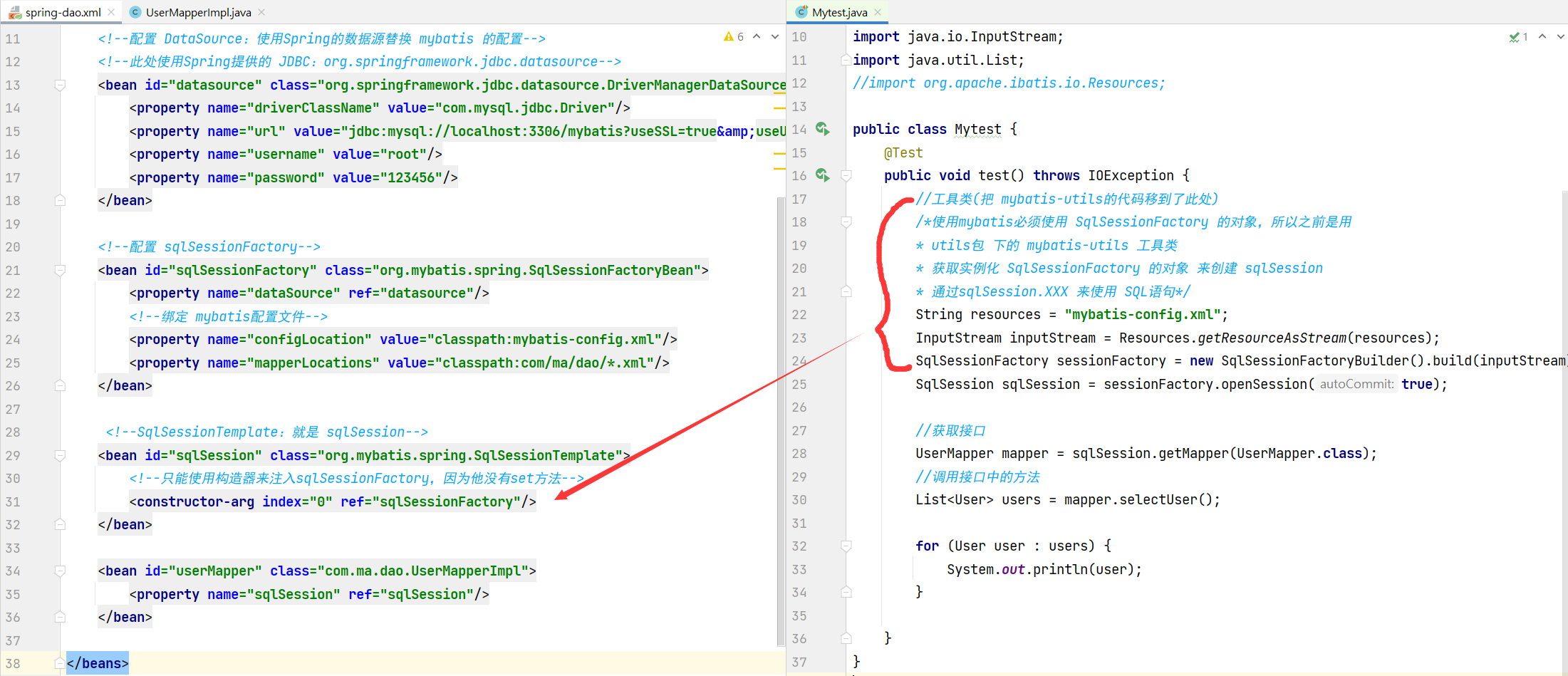This screenshot has height=676, width=1568.
Task: Click the warning stripe mark beside driverClassName line
Action: point(779,108)
